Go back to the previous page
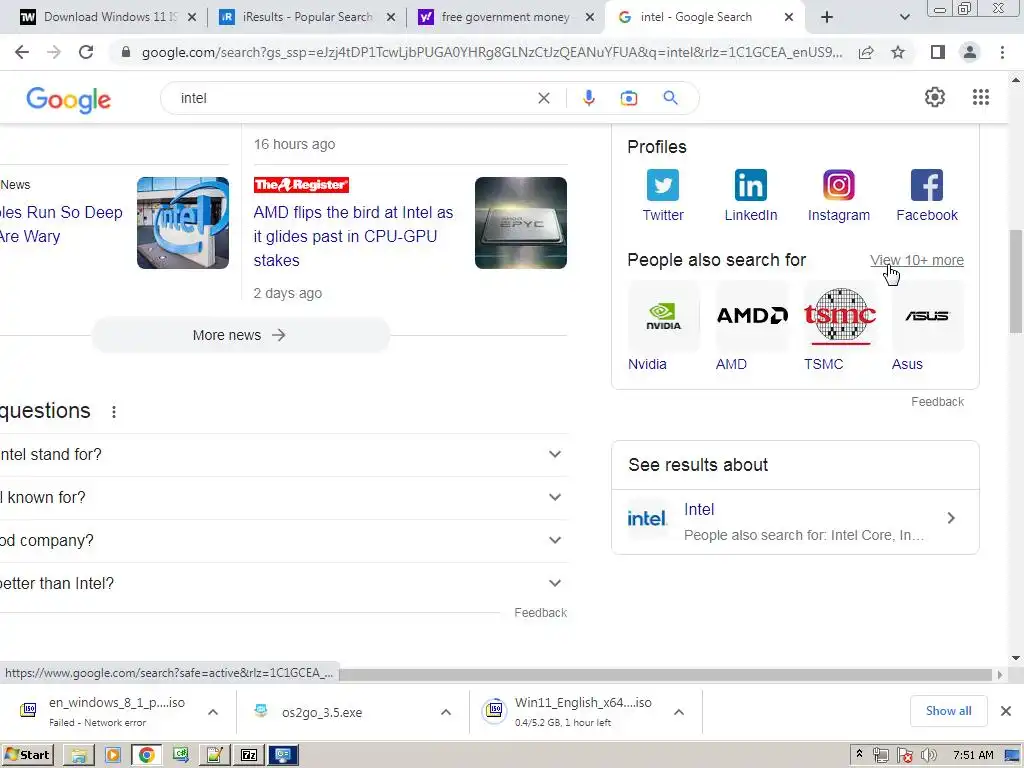This screenshot has width=1024, height=768. click(22, 52)
